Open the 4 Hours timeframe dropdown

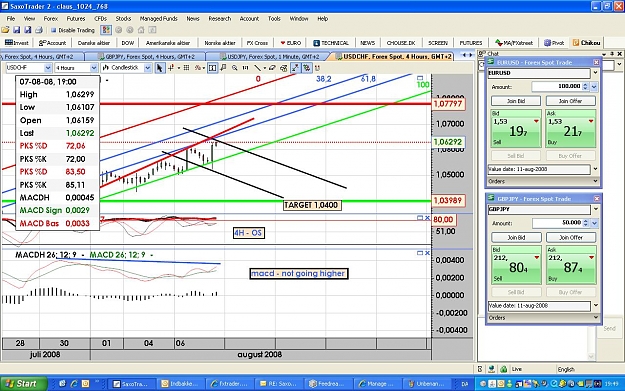94,68
